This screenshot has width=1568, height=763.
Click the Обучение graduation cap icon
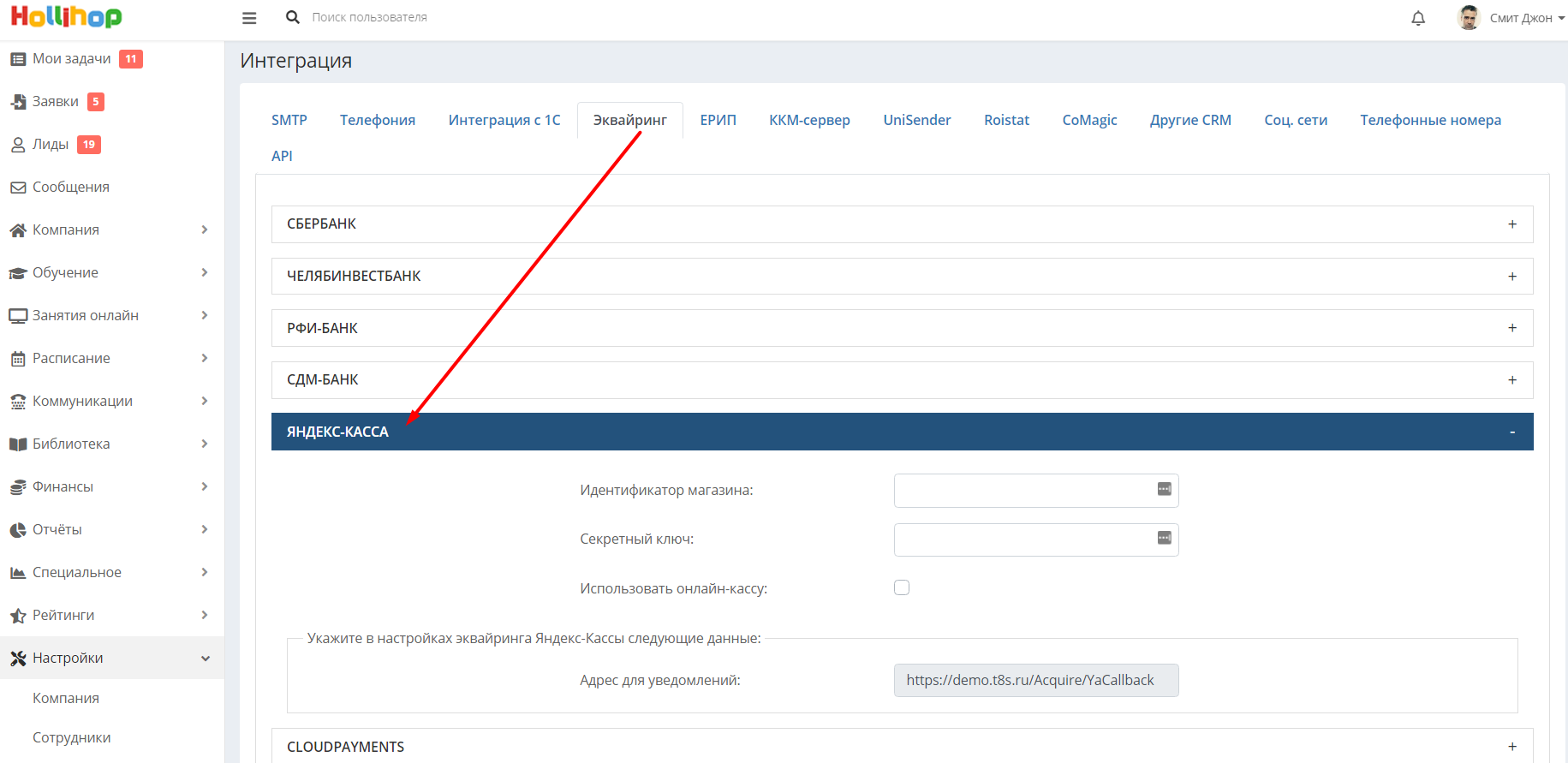[18, 273]
